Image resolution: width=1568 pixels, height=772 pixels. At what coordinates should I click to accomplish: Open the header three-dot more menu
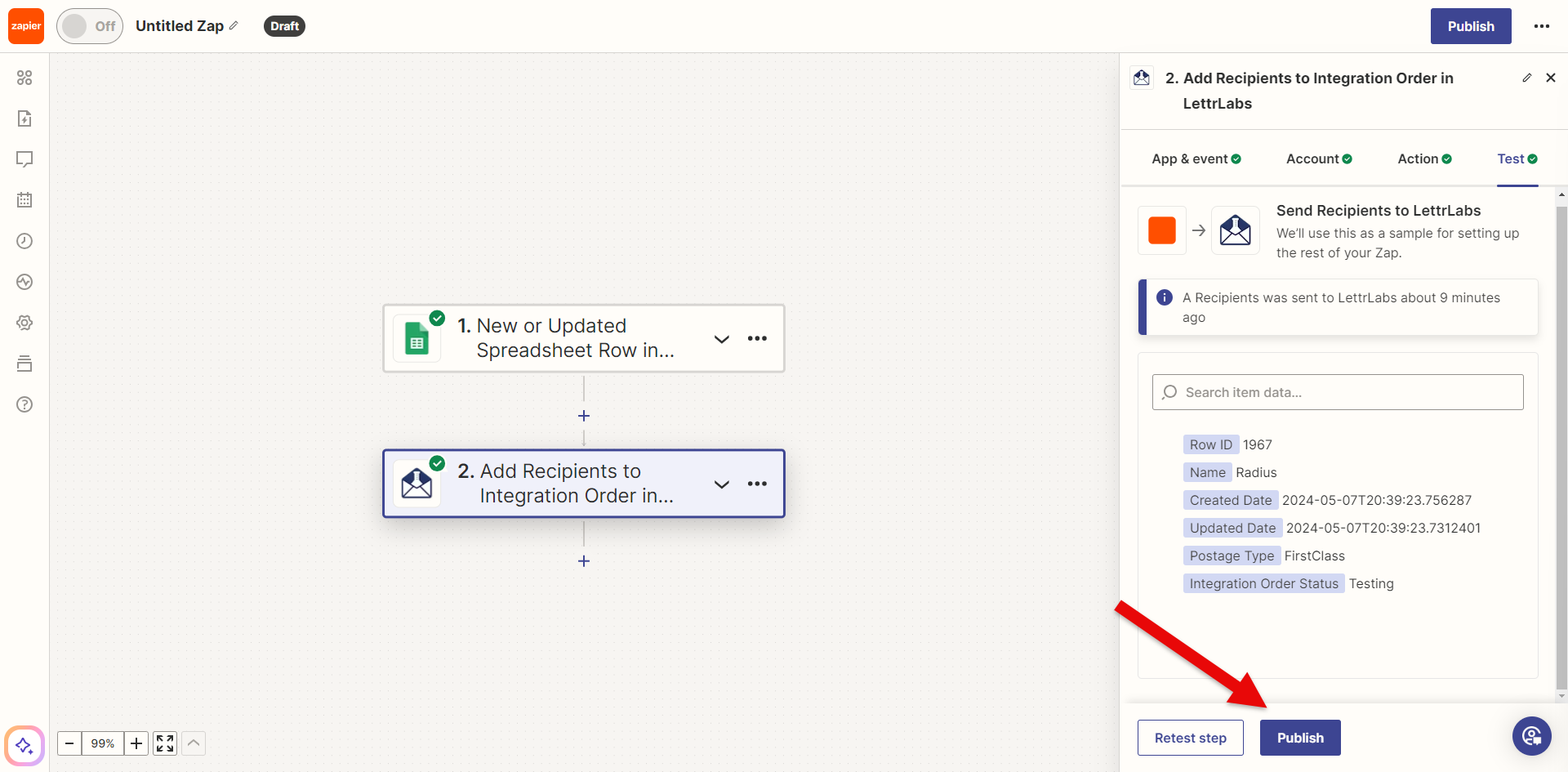point(1542,26)
